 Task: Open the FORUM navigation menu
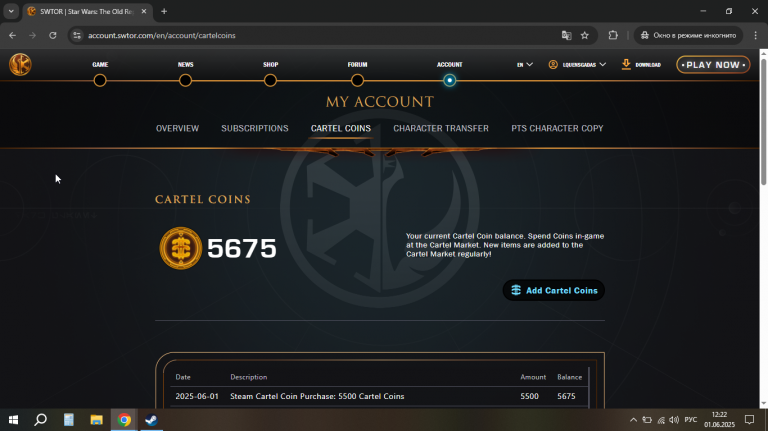pos(357,65)
